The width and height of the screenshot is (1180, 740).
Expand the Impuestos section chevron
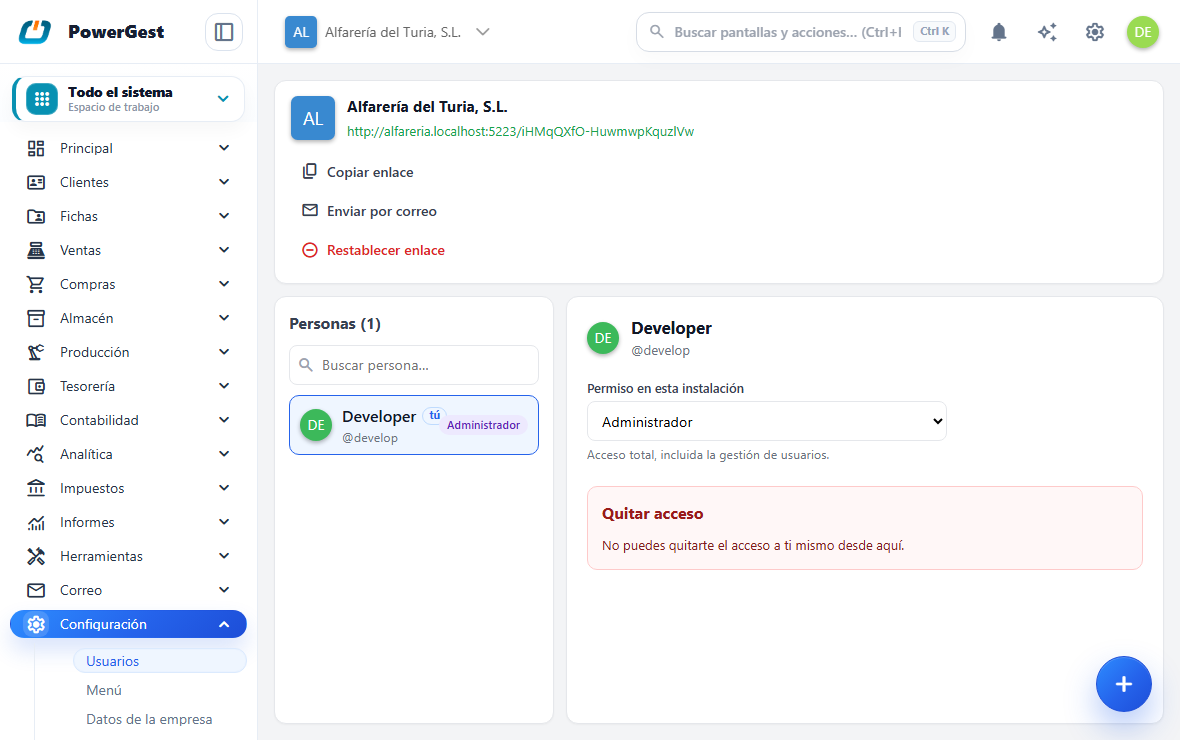pos(224,488)
